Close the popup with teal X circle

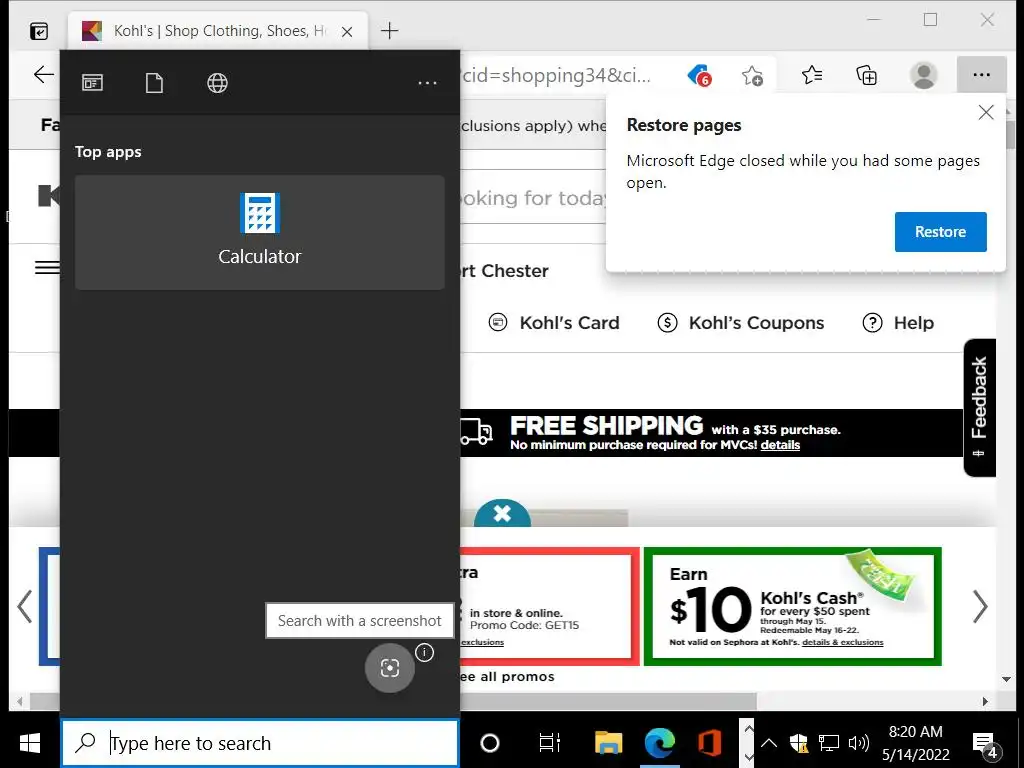[x=502, y=514]
